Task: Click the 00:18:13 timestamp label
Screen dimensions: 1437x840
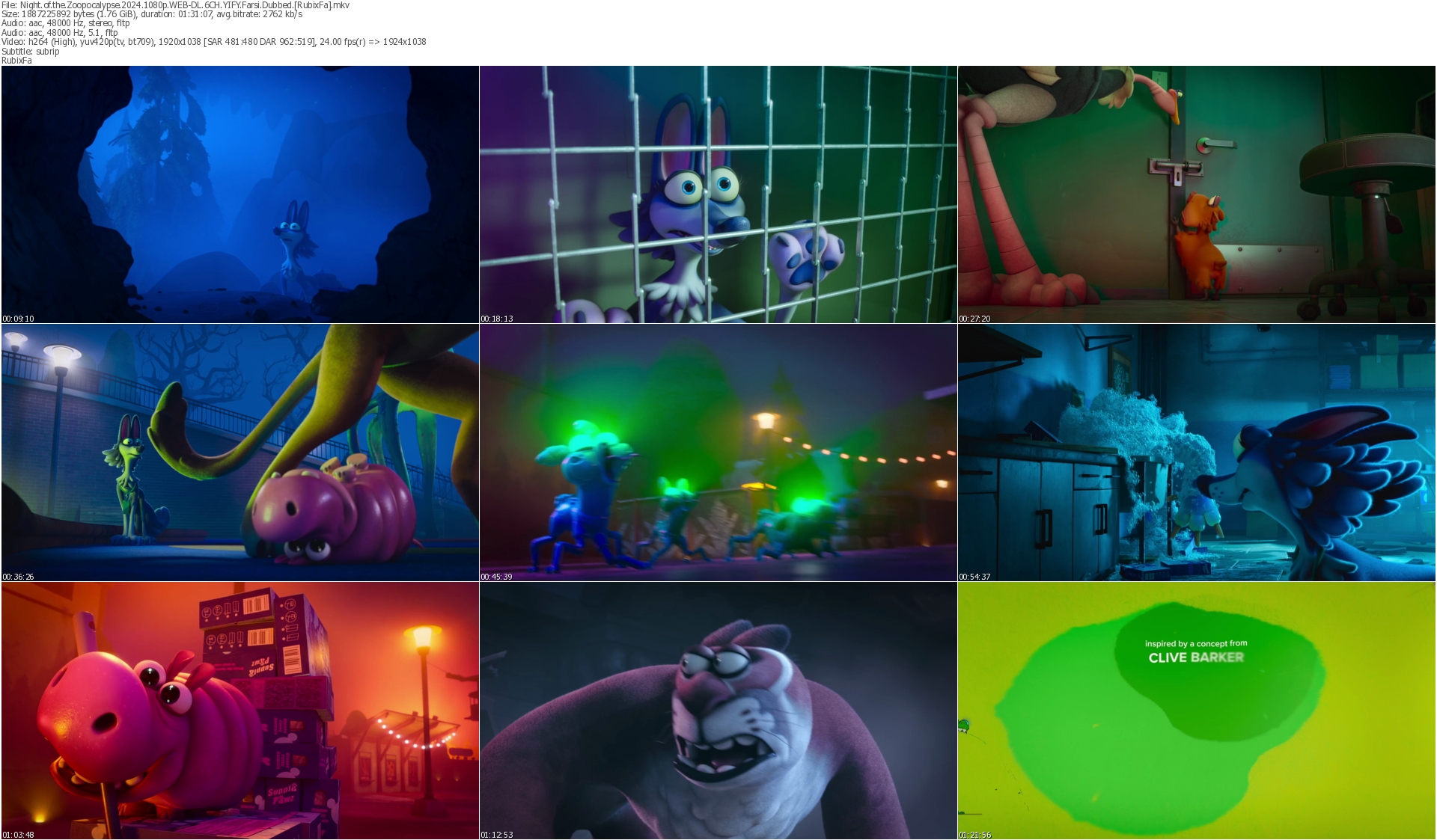Action: pos(497,319)
